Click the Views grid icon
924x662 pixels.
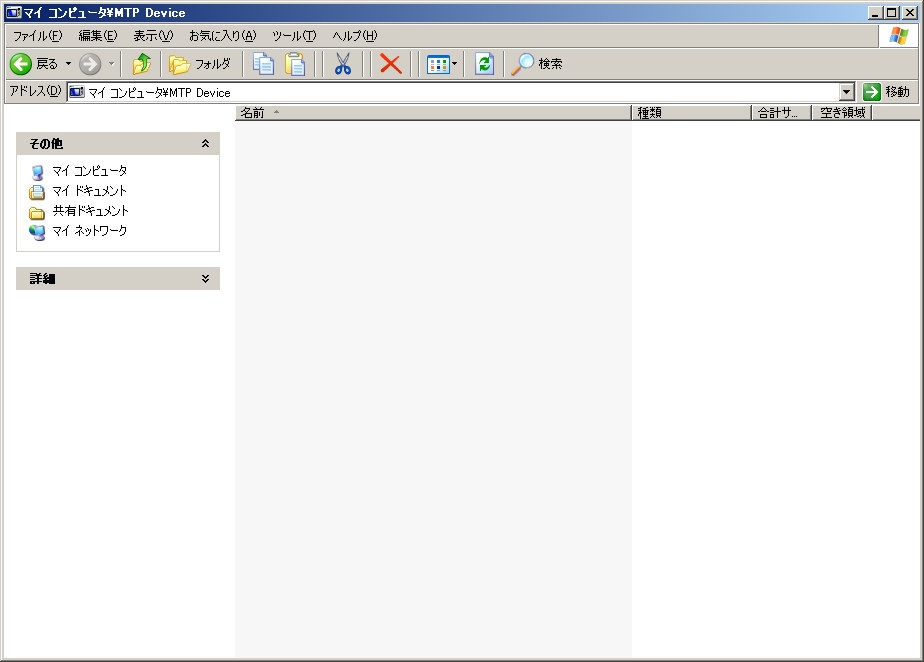click(x=438, y=64)
